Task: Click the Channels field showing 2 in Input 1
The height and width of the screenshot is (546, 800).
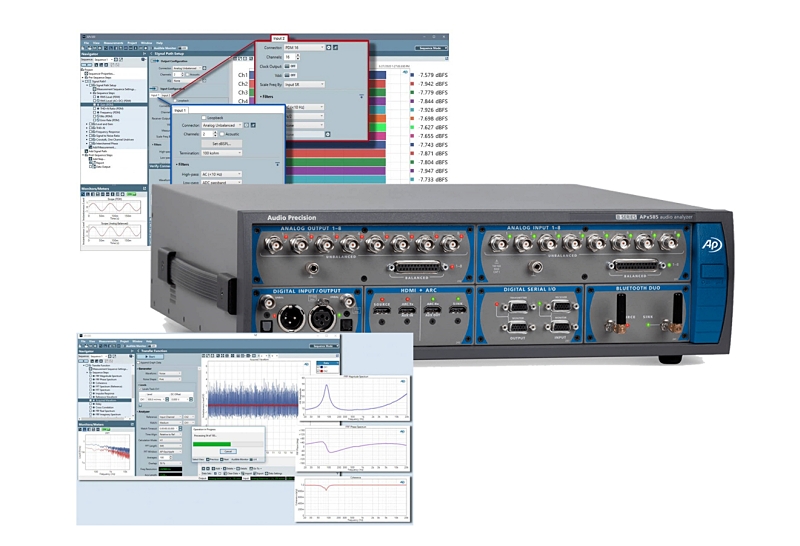Action: pyautogui.click(x=207, y=134)
